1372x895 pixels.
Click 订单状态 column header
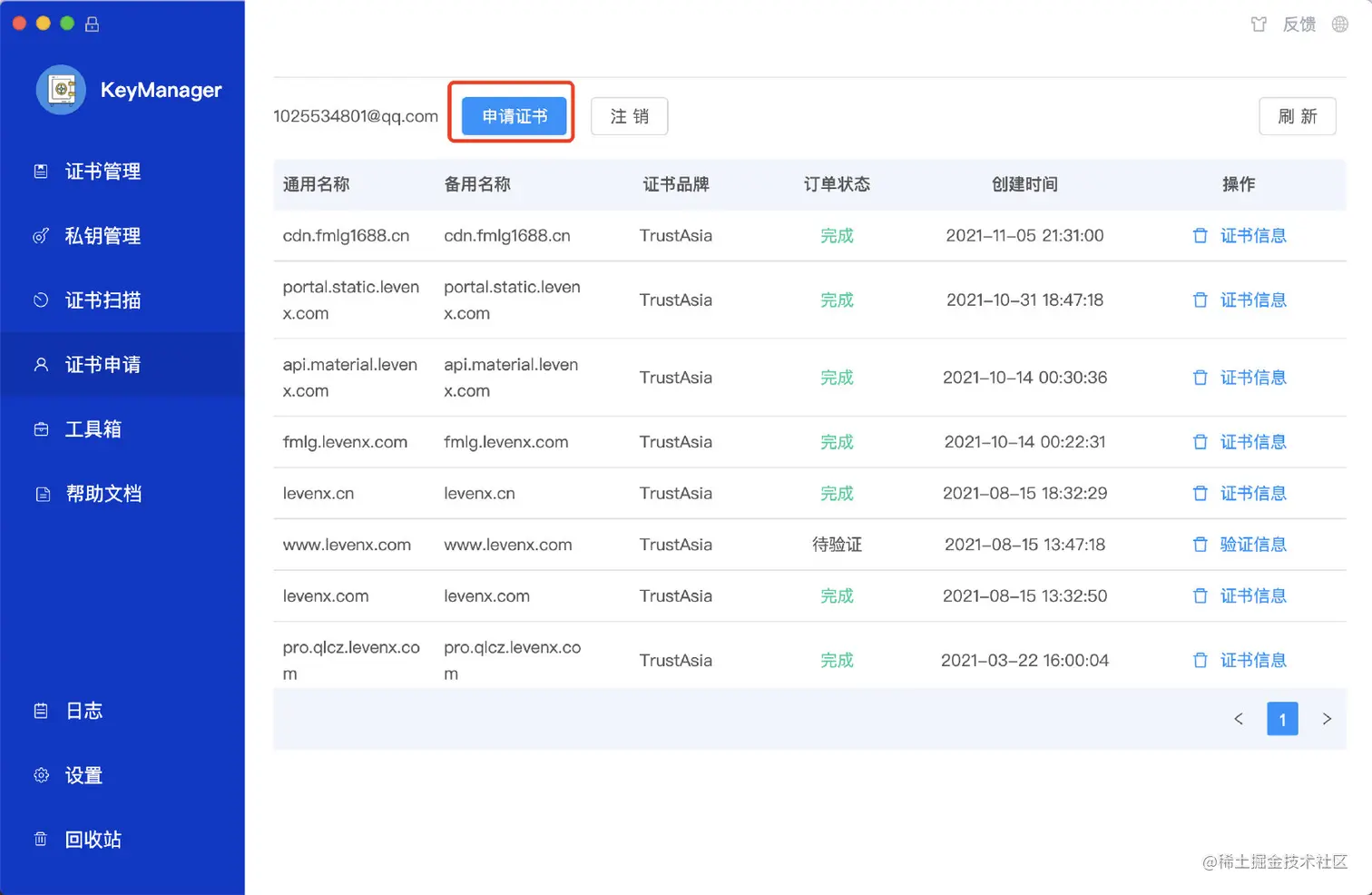837,184
